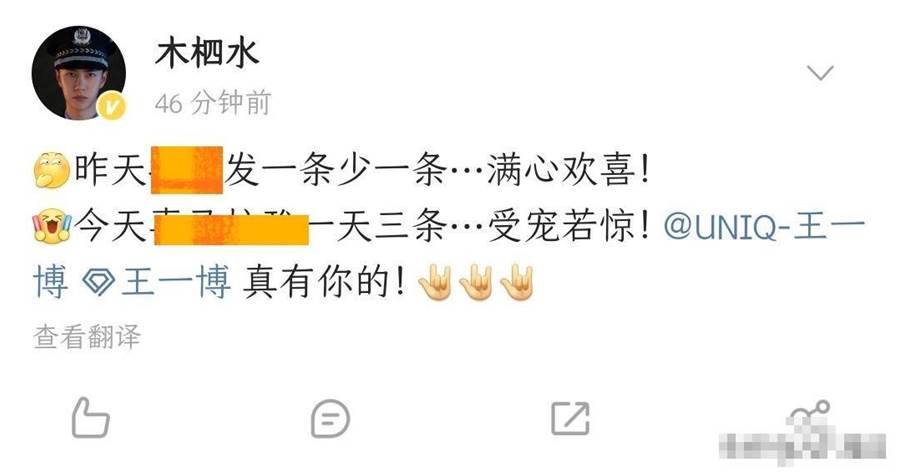The height and width of the screenshot is (472, 900).
Task: Click 查看翻译 to view translation
Action: point(87,336)
